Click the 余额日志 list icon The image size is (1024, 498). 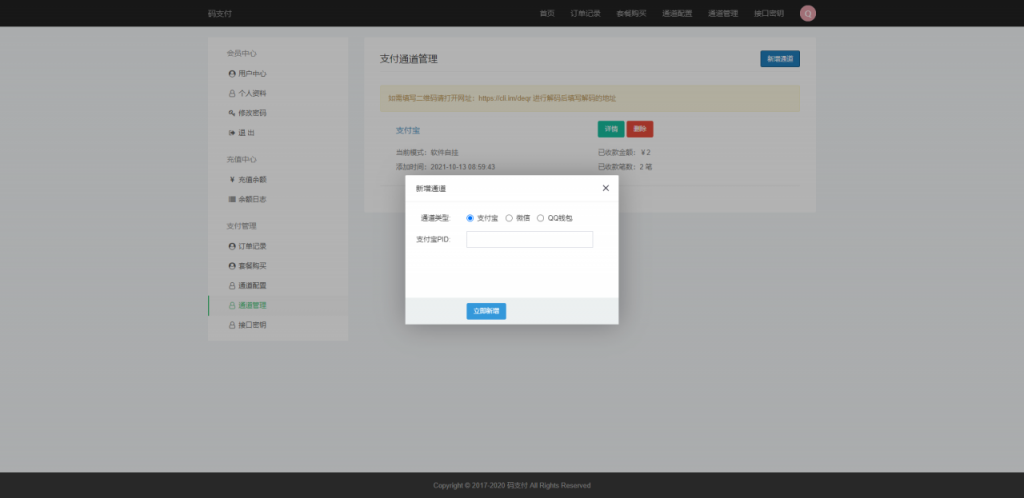232,199
